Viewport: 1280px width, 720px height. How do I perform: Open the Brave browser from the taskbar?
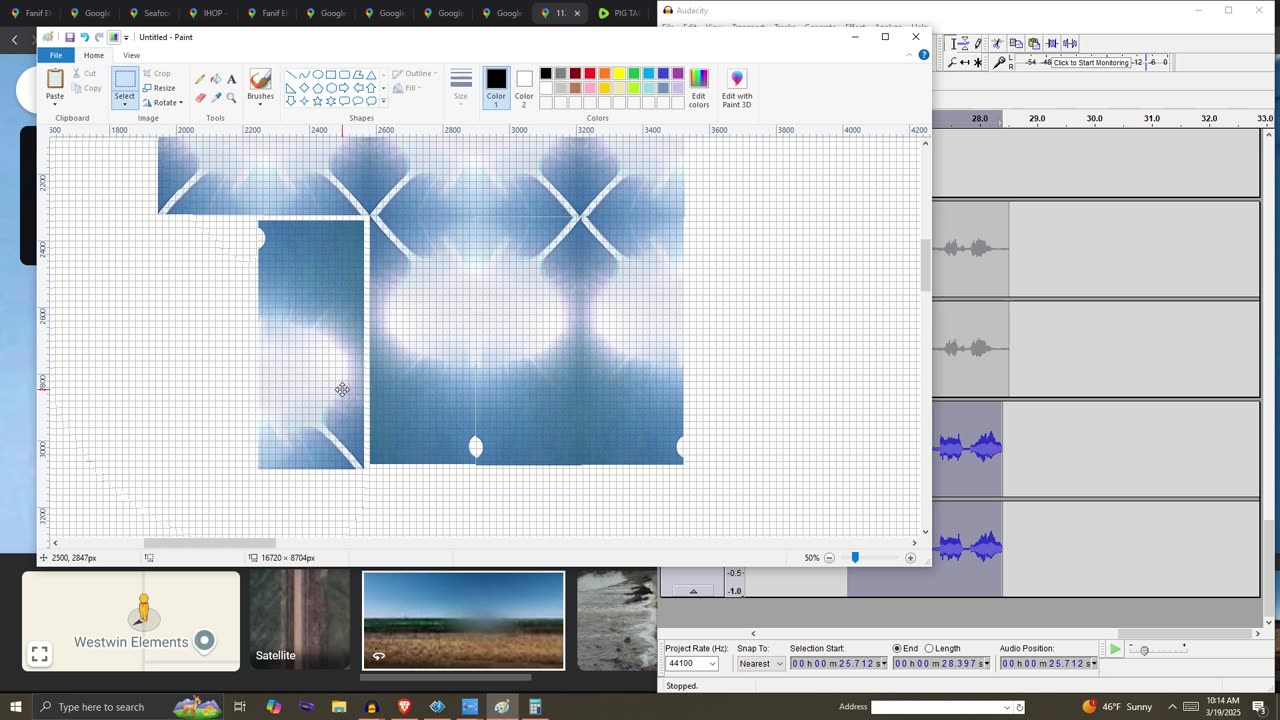pyautogui.click(x=405, y=707)
